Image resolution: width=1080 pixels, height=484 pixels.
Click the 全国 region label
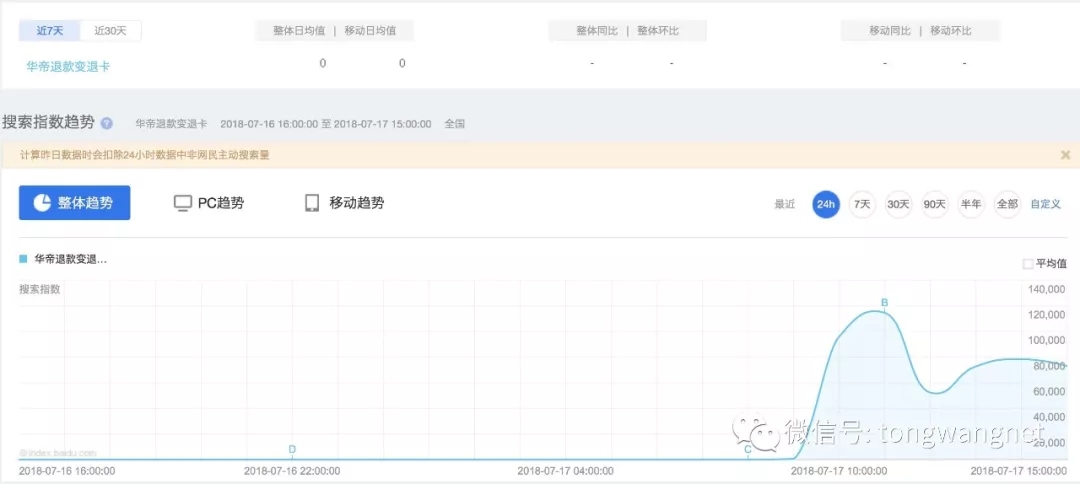(455, 124)
